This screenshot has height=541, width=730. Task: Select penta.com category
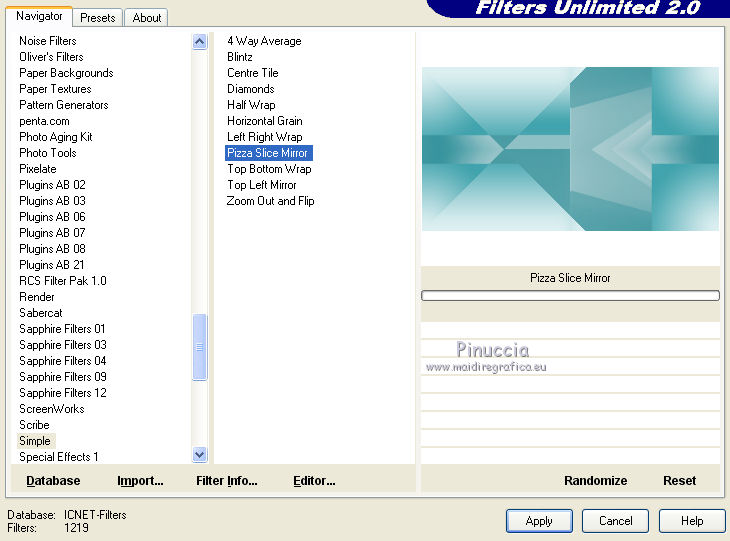pos(44,121)
